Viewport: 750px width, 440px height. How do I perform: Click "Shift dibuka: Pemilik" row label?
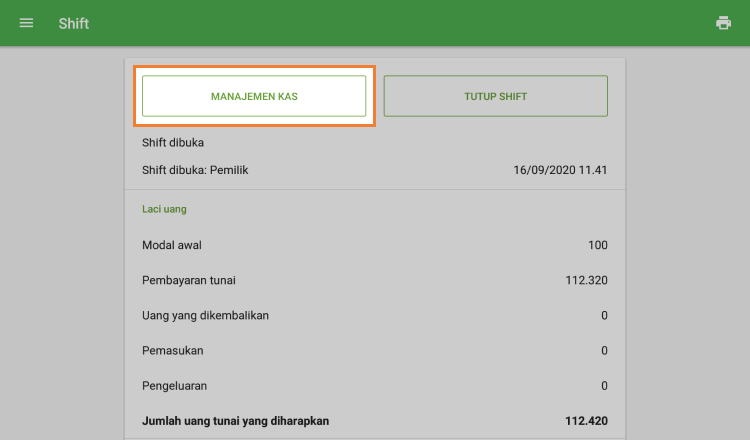(x=195, y=170)
